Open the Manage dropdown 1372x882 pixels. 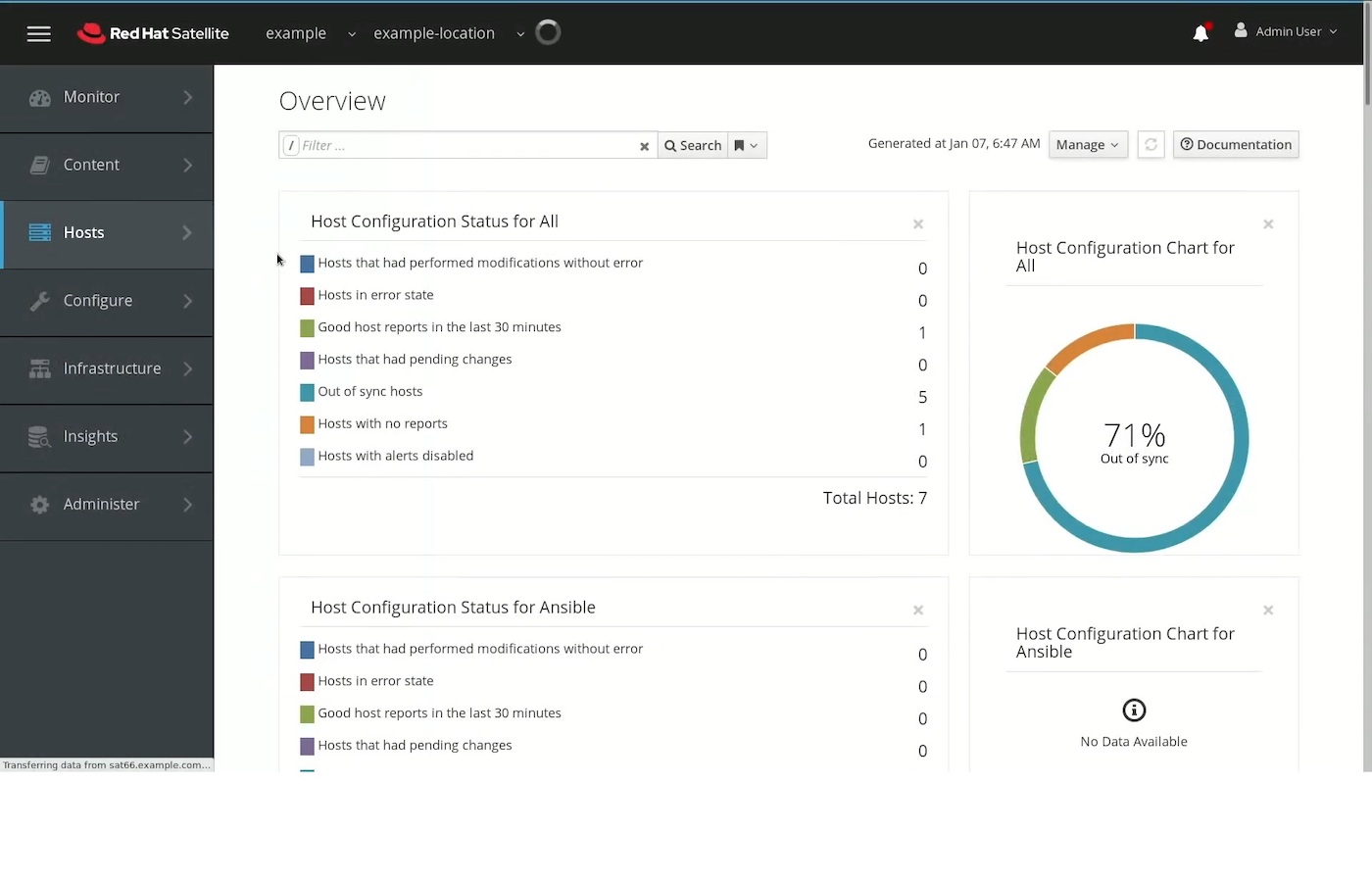coord(1087,145)
